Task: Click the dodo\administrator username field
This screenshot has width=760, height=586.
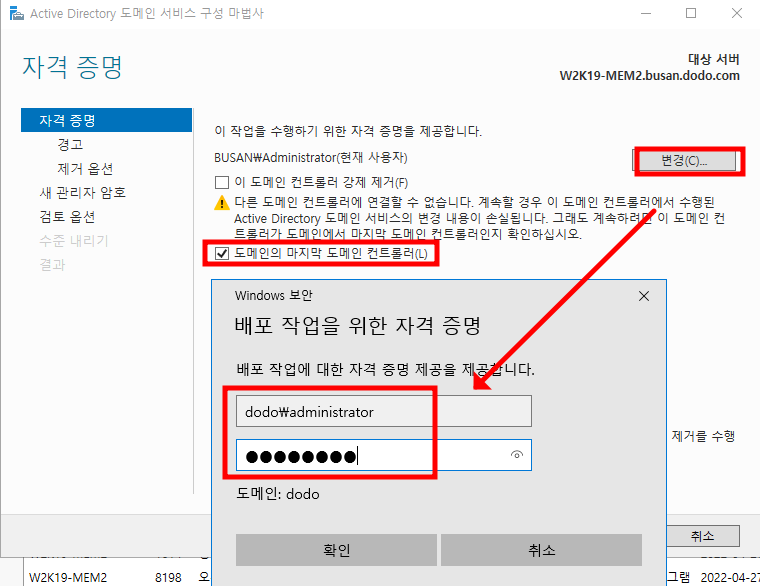Action: click(384, 411)
